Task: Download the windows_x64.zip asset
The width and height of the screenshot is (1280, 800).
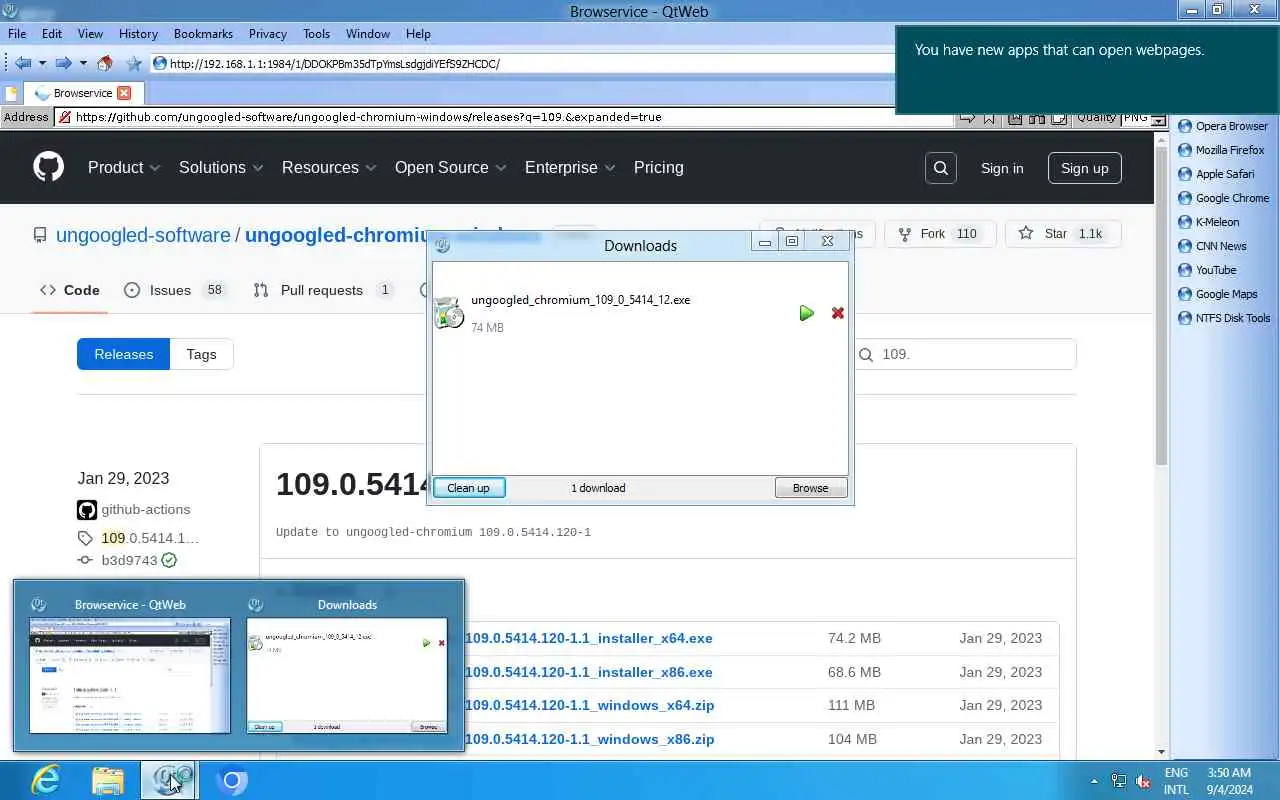Action: (589, 705)
